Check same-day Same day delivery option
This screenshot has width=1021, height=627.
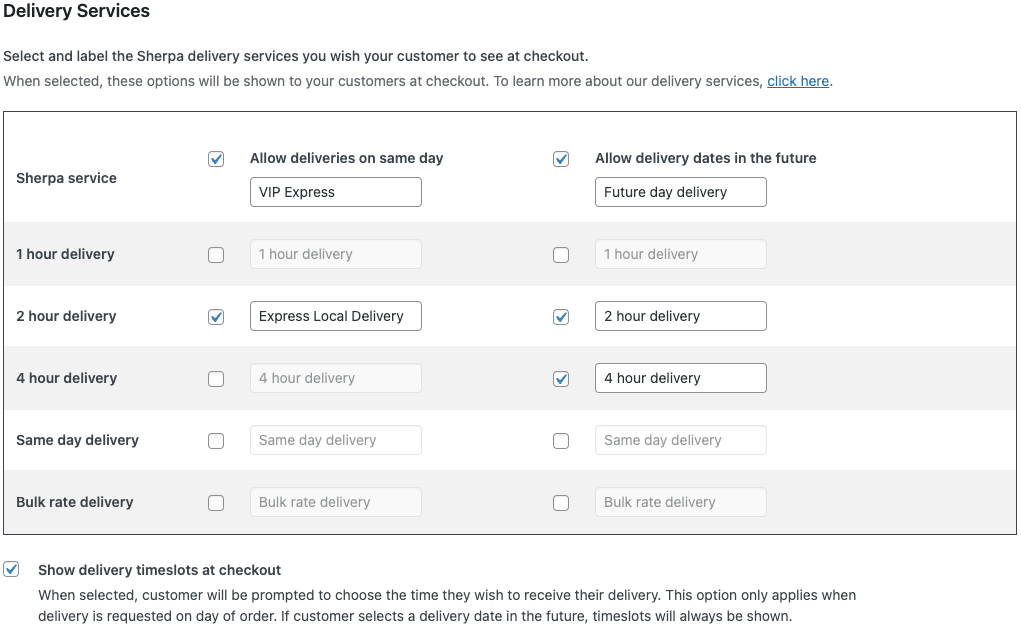pos(216,441)
